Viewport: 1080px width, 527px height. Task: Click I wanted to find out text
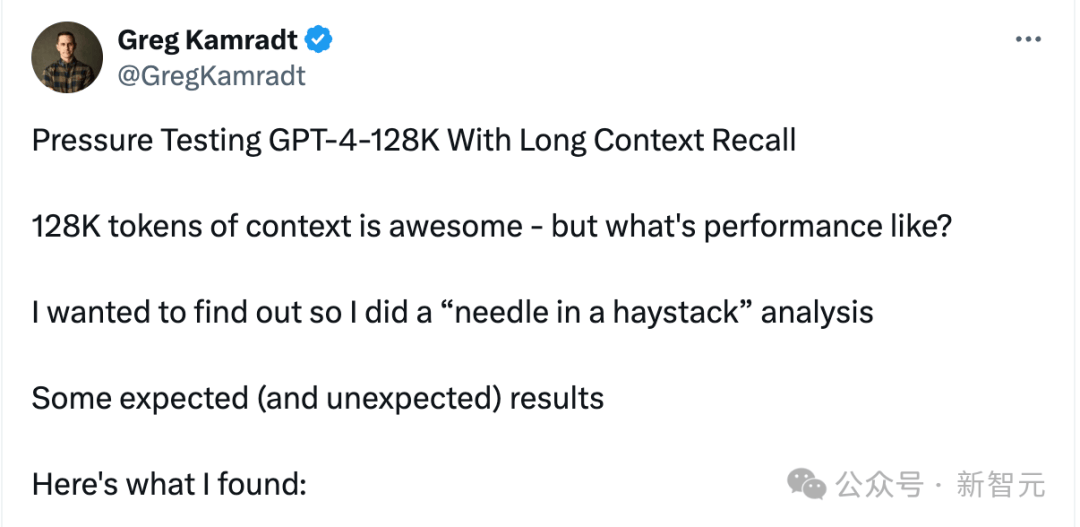pyautogui.click(x=183, y=313)
